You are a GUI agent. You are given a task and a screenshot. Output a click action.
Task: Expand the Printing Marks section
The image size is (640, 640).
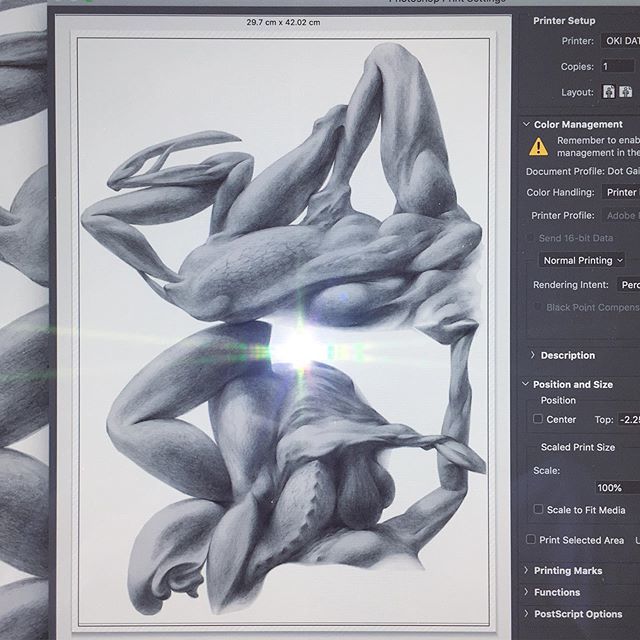(x=526, y=570)
